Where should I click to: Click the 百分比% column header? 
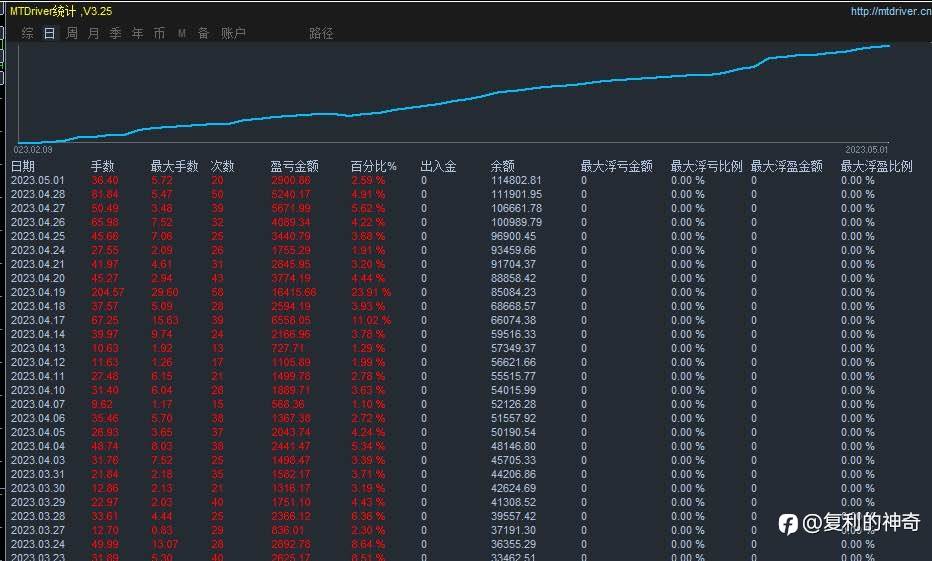pos(373,166)
